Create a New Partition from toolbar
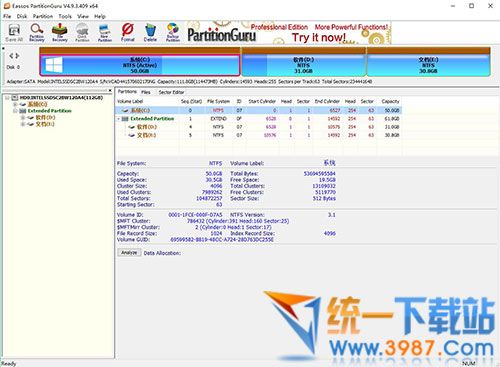Screen dimensions: 500x367 (105, 32)
